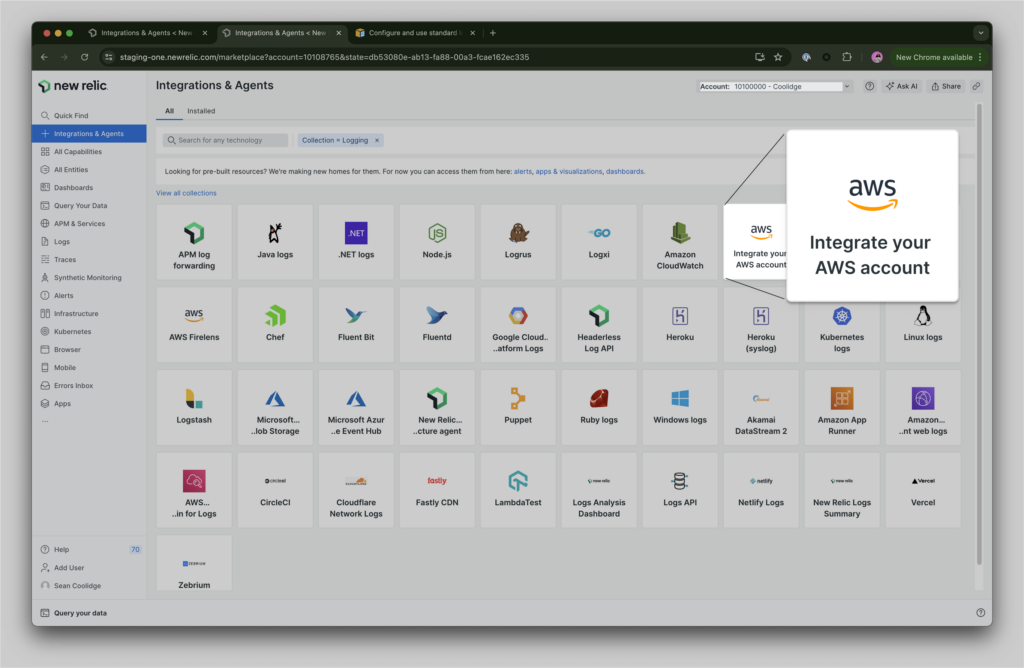This screenshot has width=1024, height=668.
Task: Copy permalink using the link icon
Action: click(x=976, y=86)
